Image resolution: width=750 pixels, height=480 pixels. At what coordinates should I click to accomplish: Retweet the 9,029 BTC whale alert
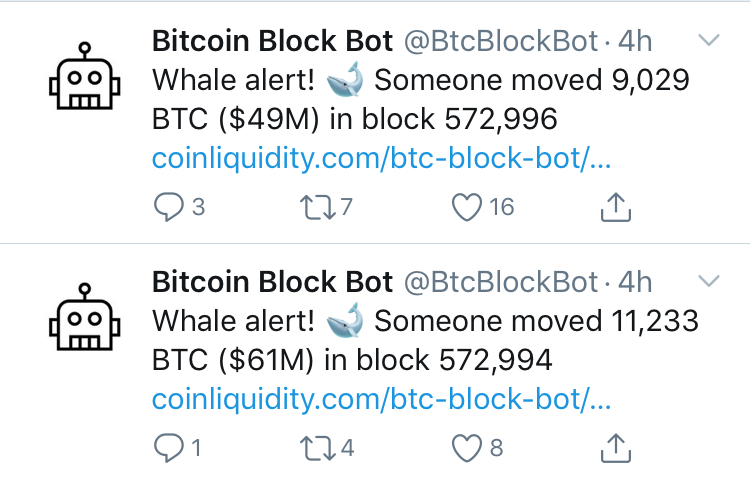[318, 207]
